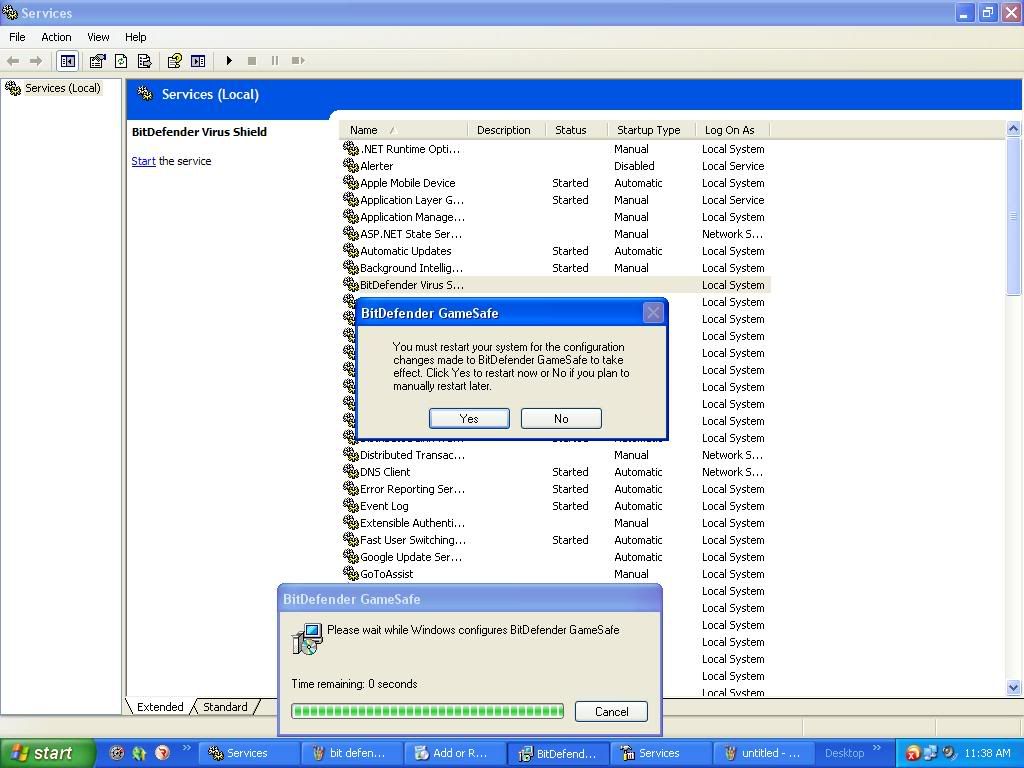The image size is (1024, 768).
Task: Open the File menu
Action: [x=18, y=37]
